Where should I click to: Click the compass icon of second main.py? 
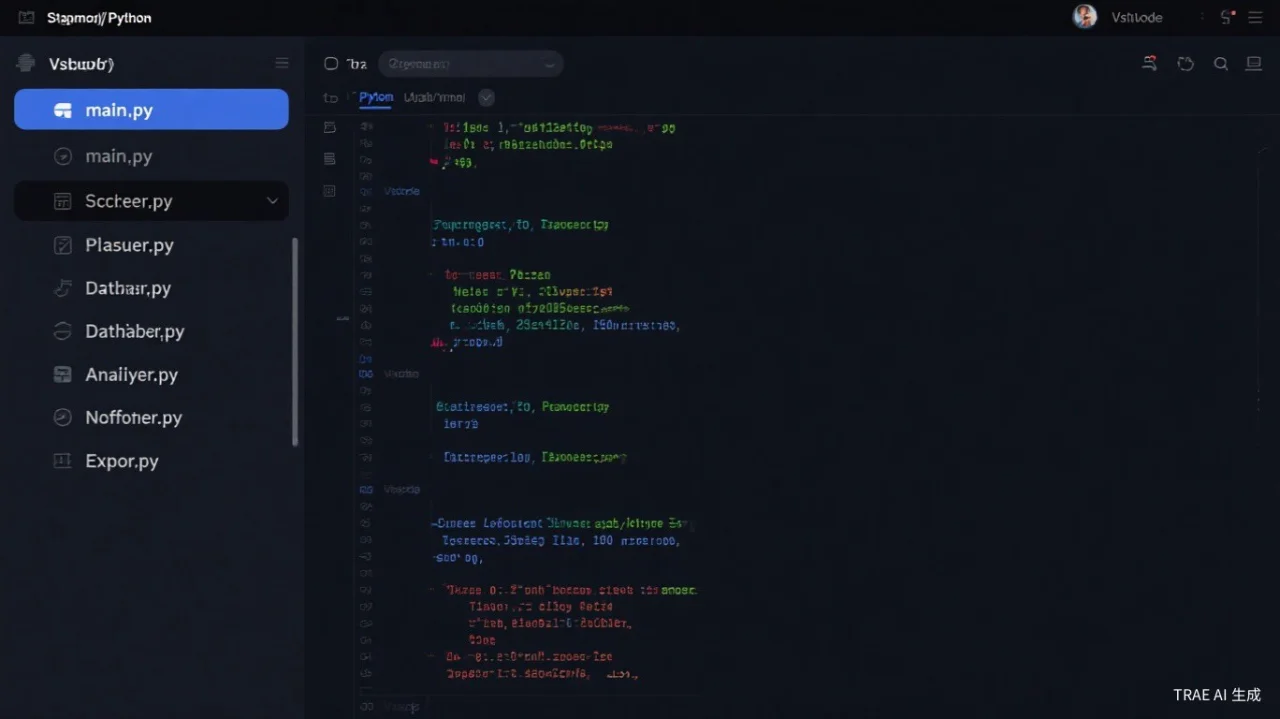pyautogui.click(x=62, y=156)
